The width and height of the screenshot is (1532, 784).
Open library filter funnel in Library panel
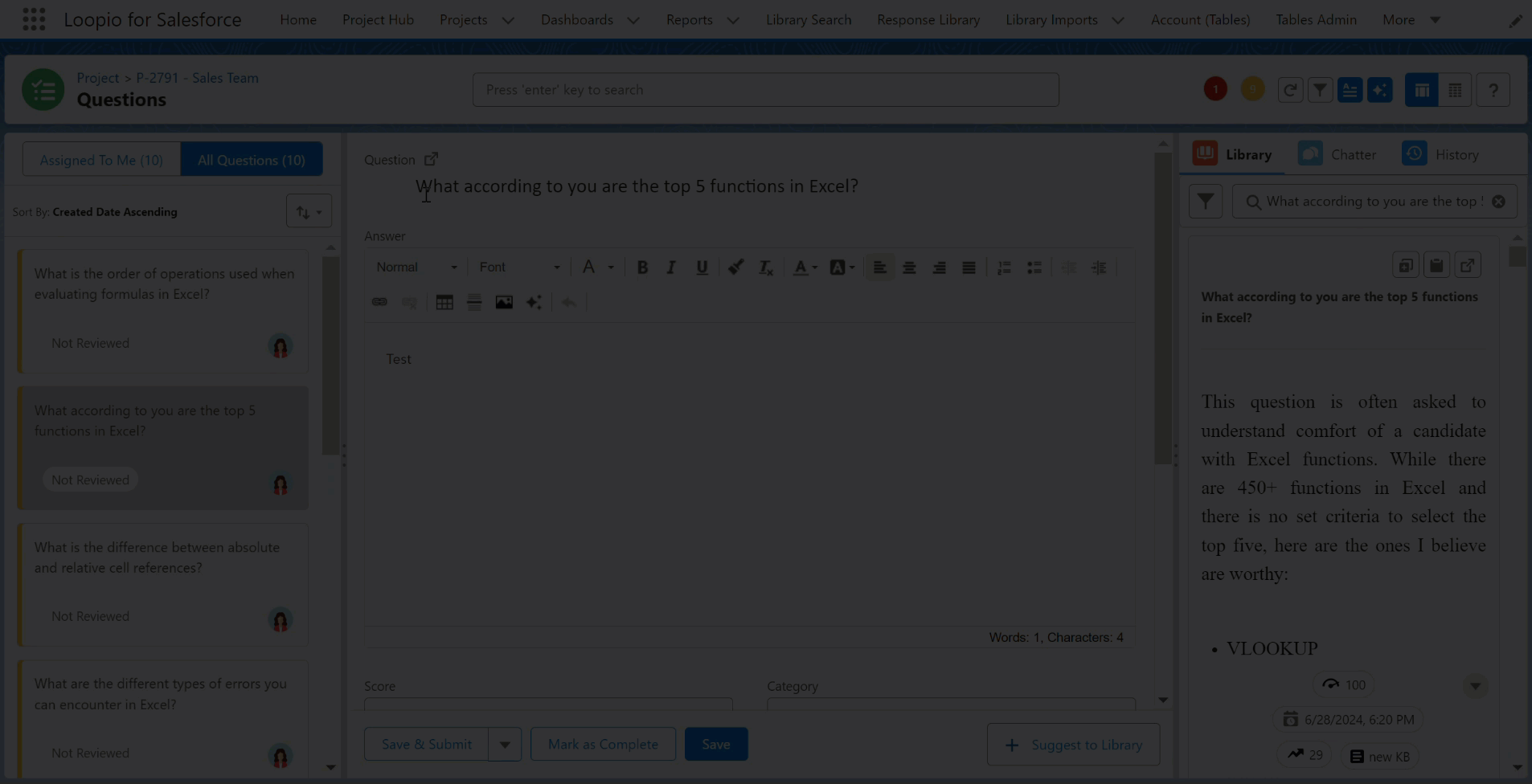tap(1206, 202)
